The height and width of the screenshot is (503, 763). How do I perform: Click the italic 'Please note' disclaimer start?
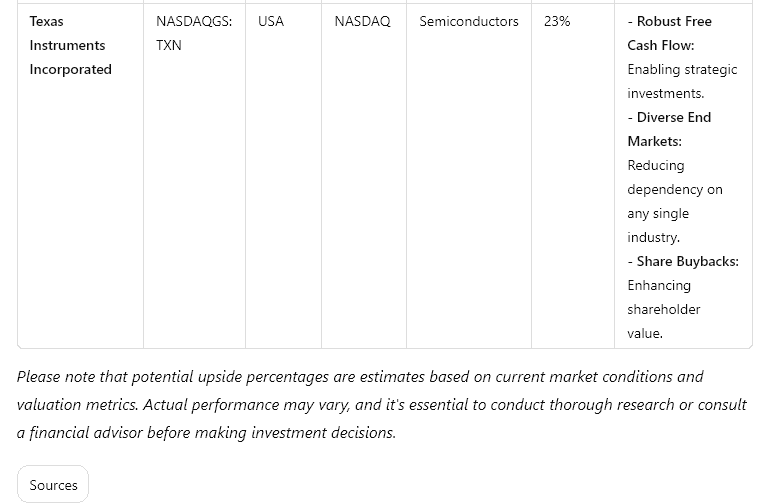56,377
